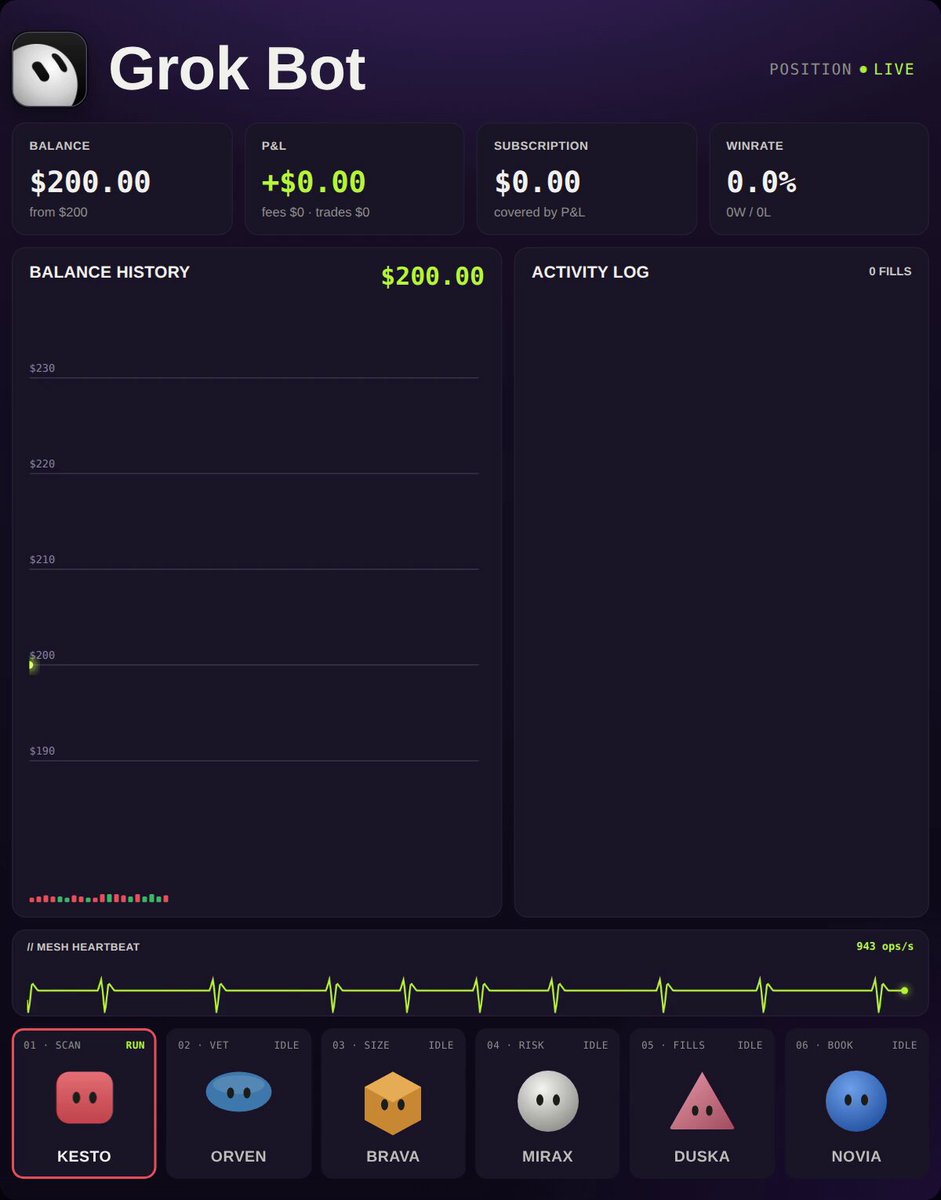The height and width of the screenshot is (1200, 941).
Task: Click the Activity Log heading
Action: click(x=590, y=272)
